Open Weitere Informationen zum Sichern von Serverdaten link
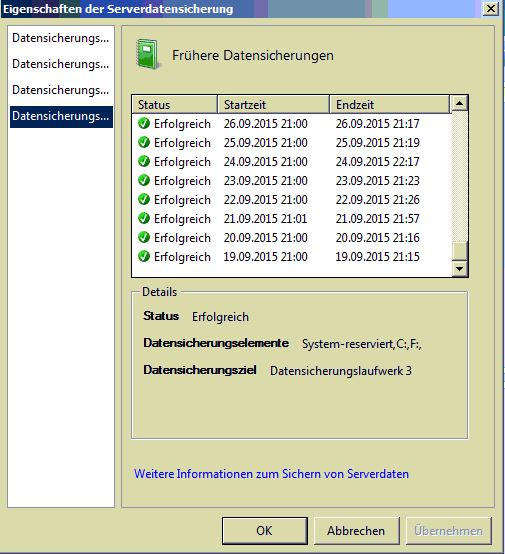Image resolution: width=505 pixels, height=554 pixels. coord(271,474)
